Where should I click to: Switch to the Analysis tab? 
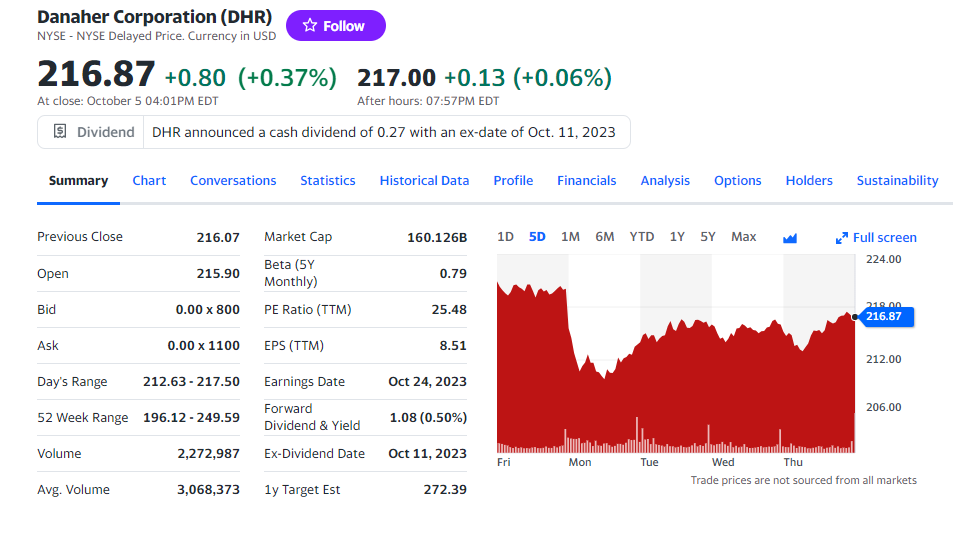coord(665,180)
